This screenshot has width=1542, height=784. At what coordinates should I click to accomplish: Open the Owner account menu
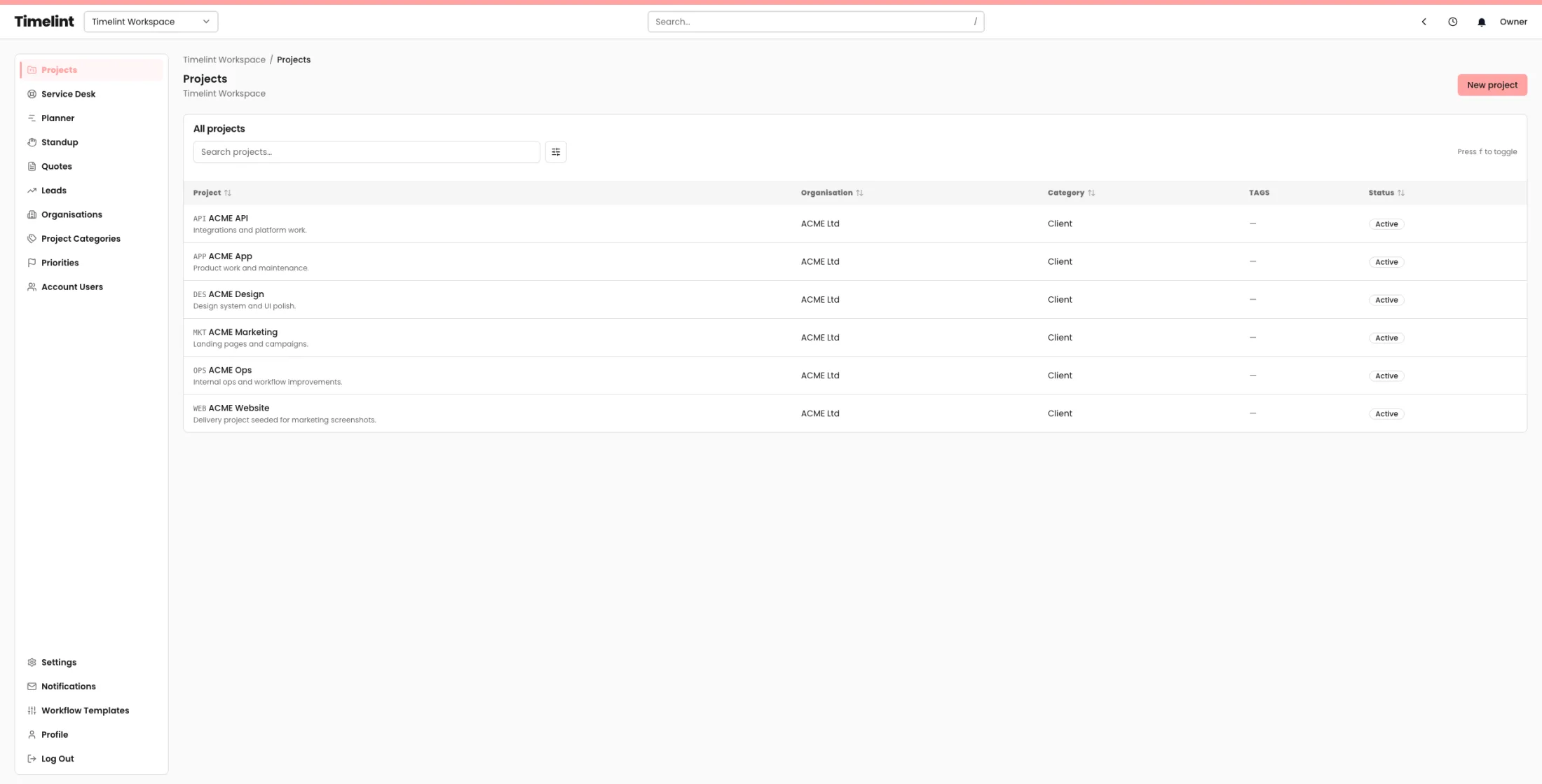(1513, 21)
